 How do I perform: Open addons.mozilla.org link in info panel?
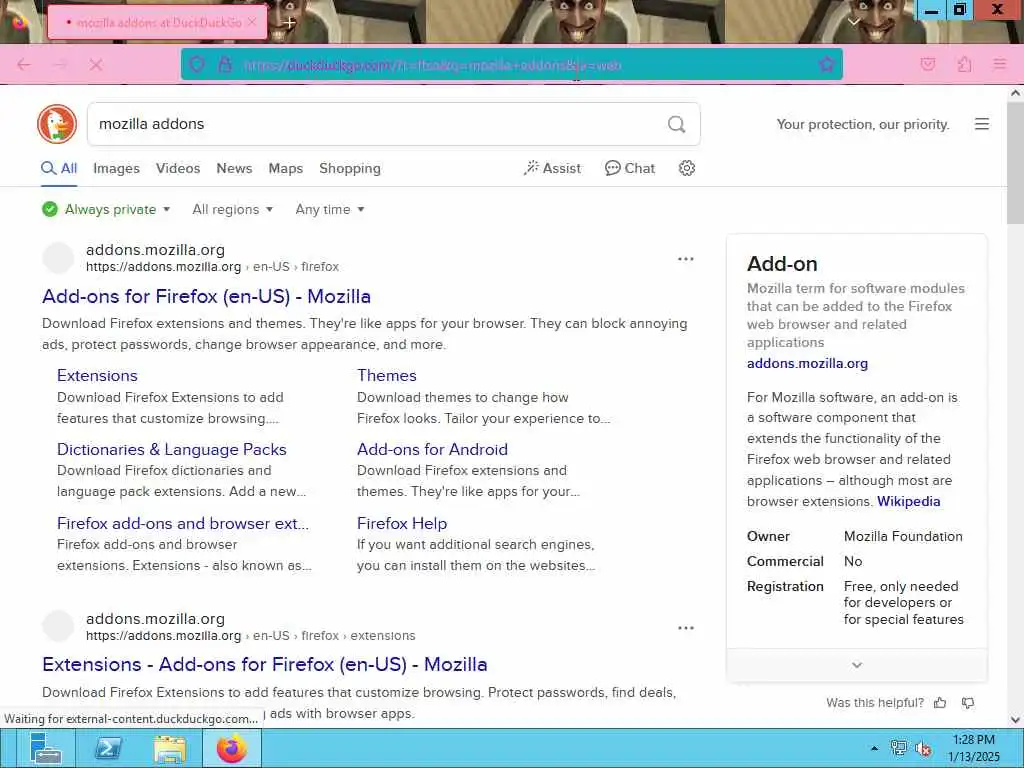[x=807, y=364]
